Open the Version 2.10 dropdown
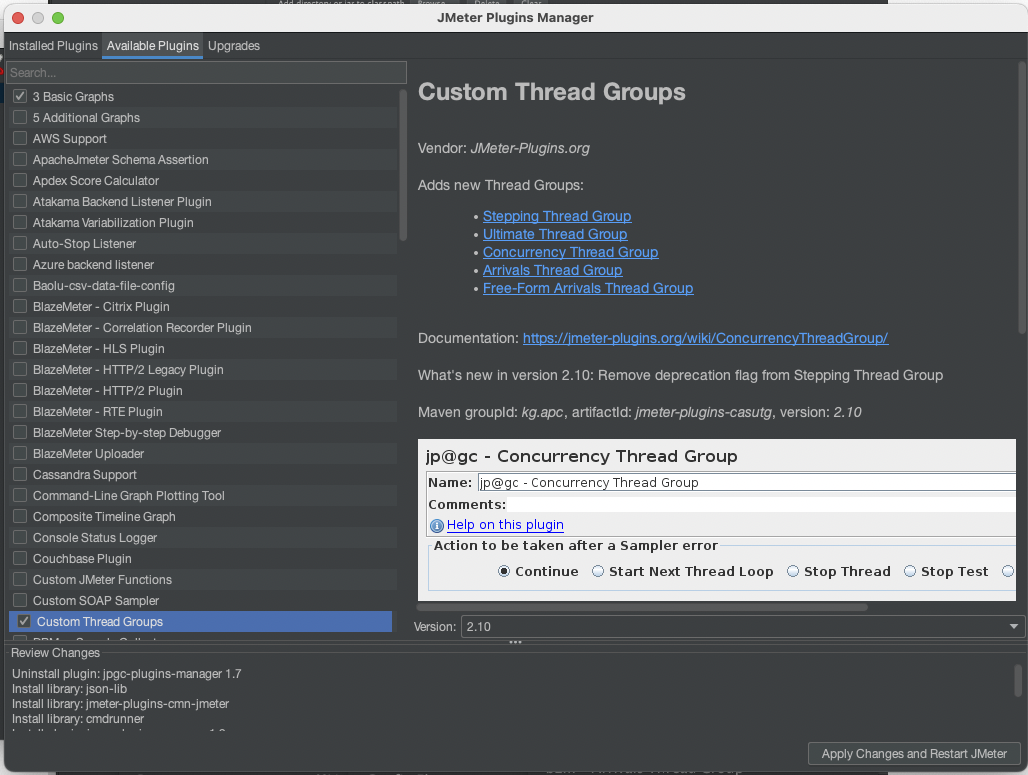This screenshot has width=1028, height=775. (x=742, y=627)
